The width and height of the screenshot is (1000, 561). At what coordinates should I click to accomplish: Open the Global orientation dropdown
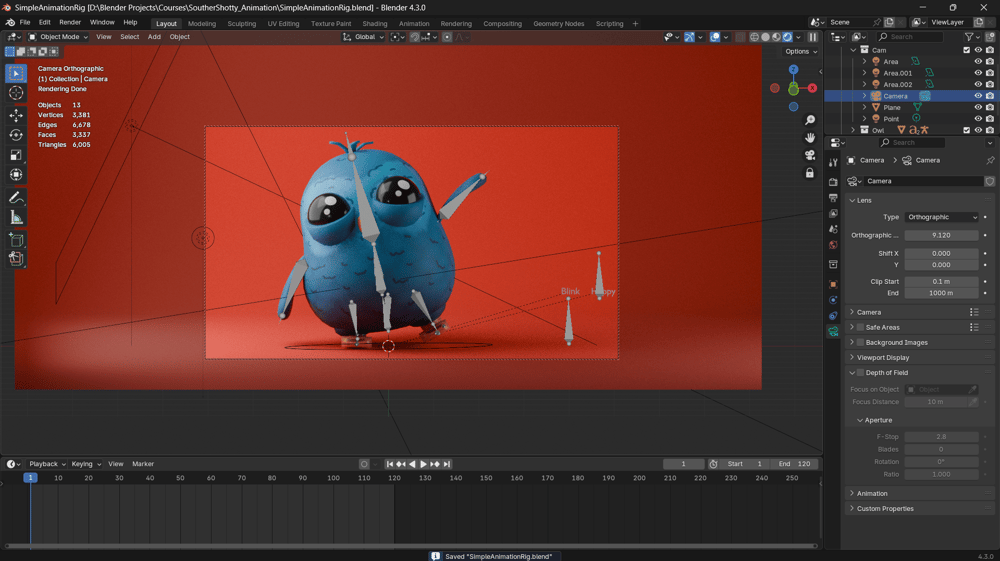point(364,37)
